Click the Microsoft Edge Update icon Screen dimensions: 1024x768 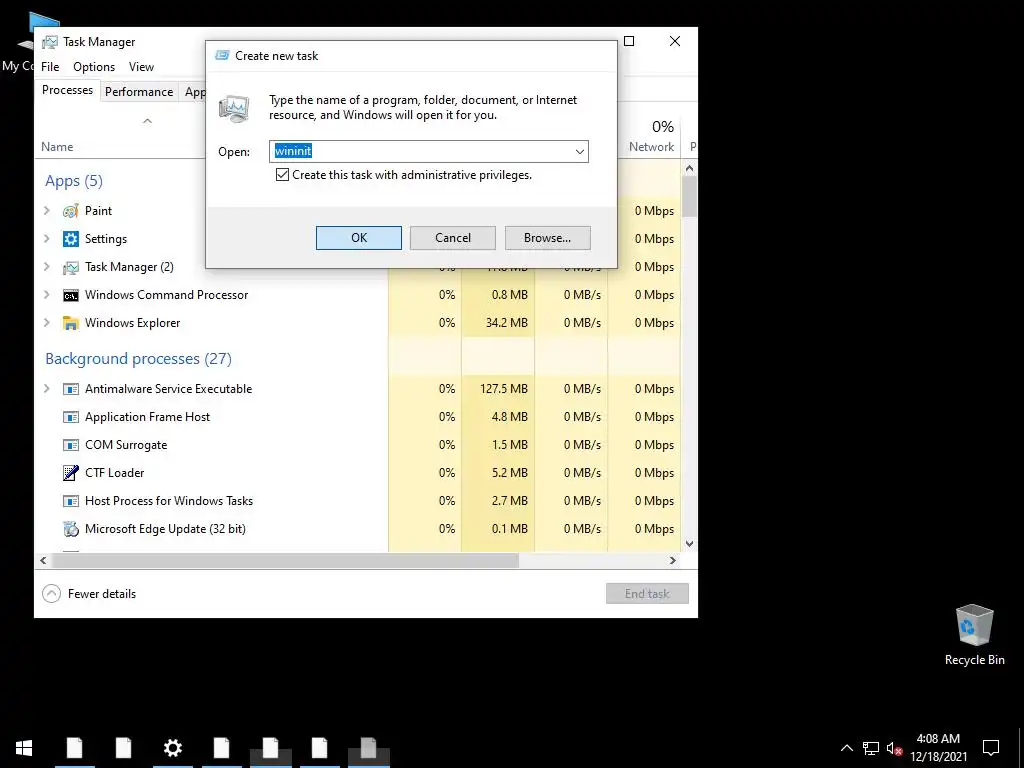(71, 529)
